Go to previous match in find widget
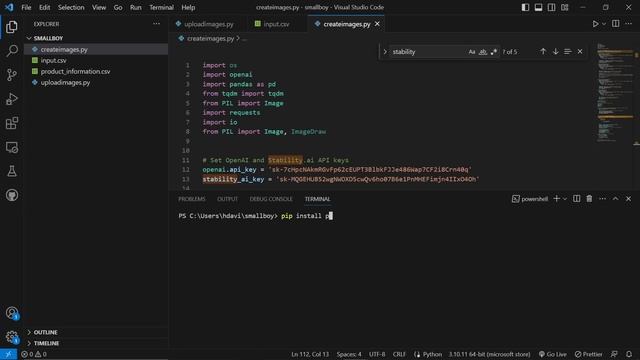Image resolution: width=640 pixels, height=360 pixels. click(x=543, y=51)
